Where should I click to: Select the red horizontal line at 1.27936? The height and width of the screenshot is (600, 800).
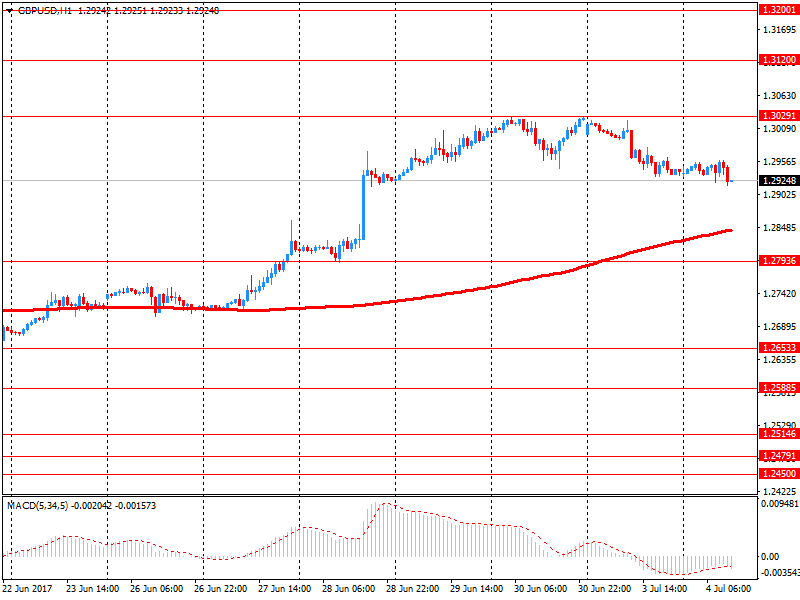(379, 262)
